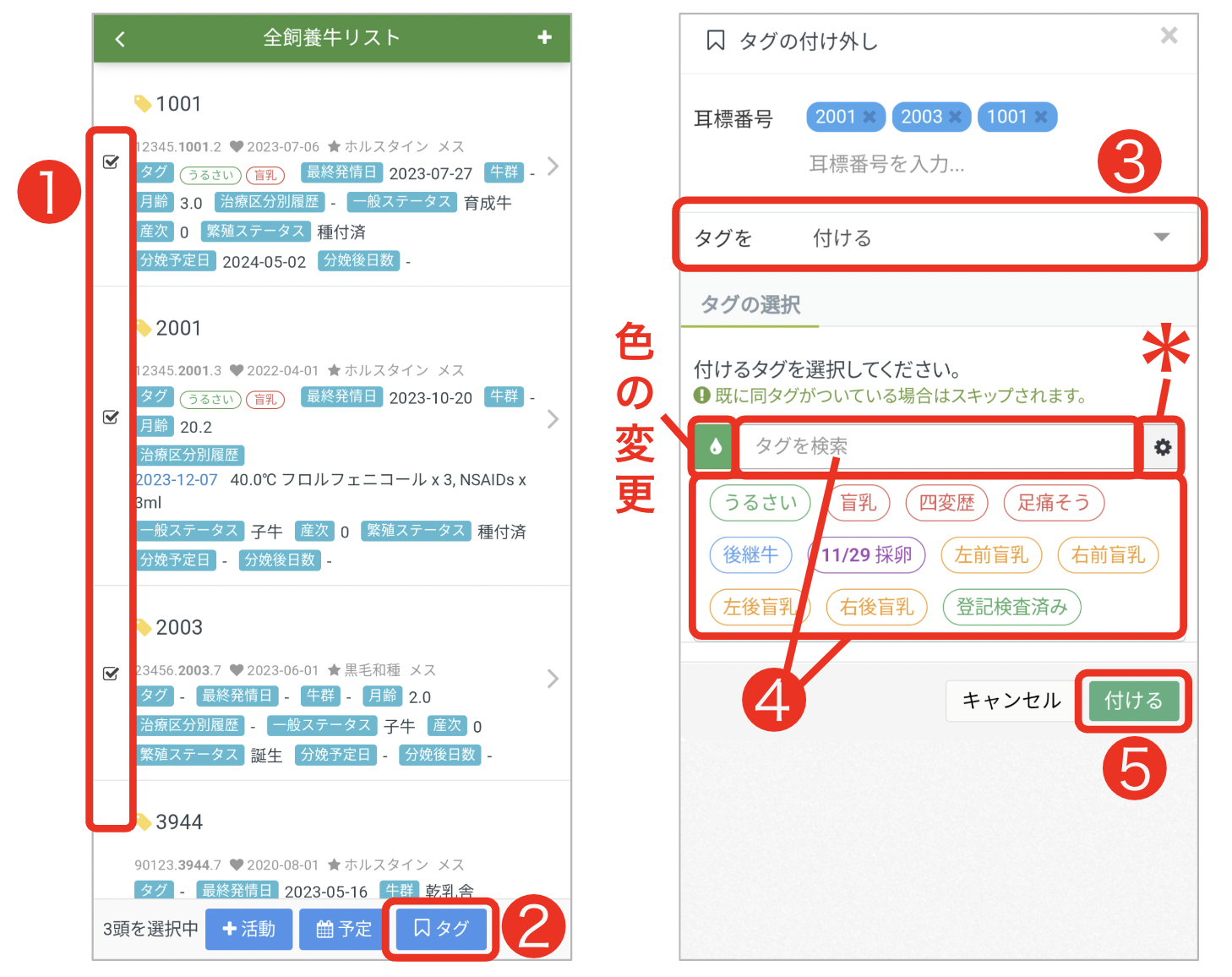This screenshot has height=977, width=1232.
Task: Tick checkbox for cow 2003
Action: tap(111, 673)
